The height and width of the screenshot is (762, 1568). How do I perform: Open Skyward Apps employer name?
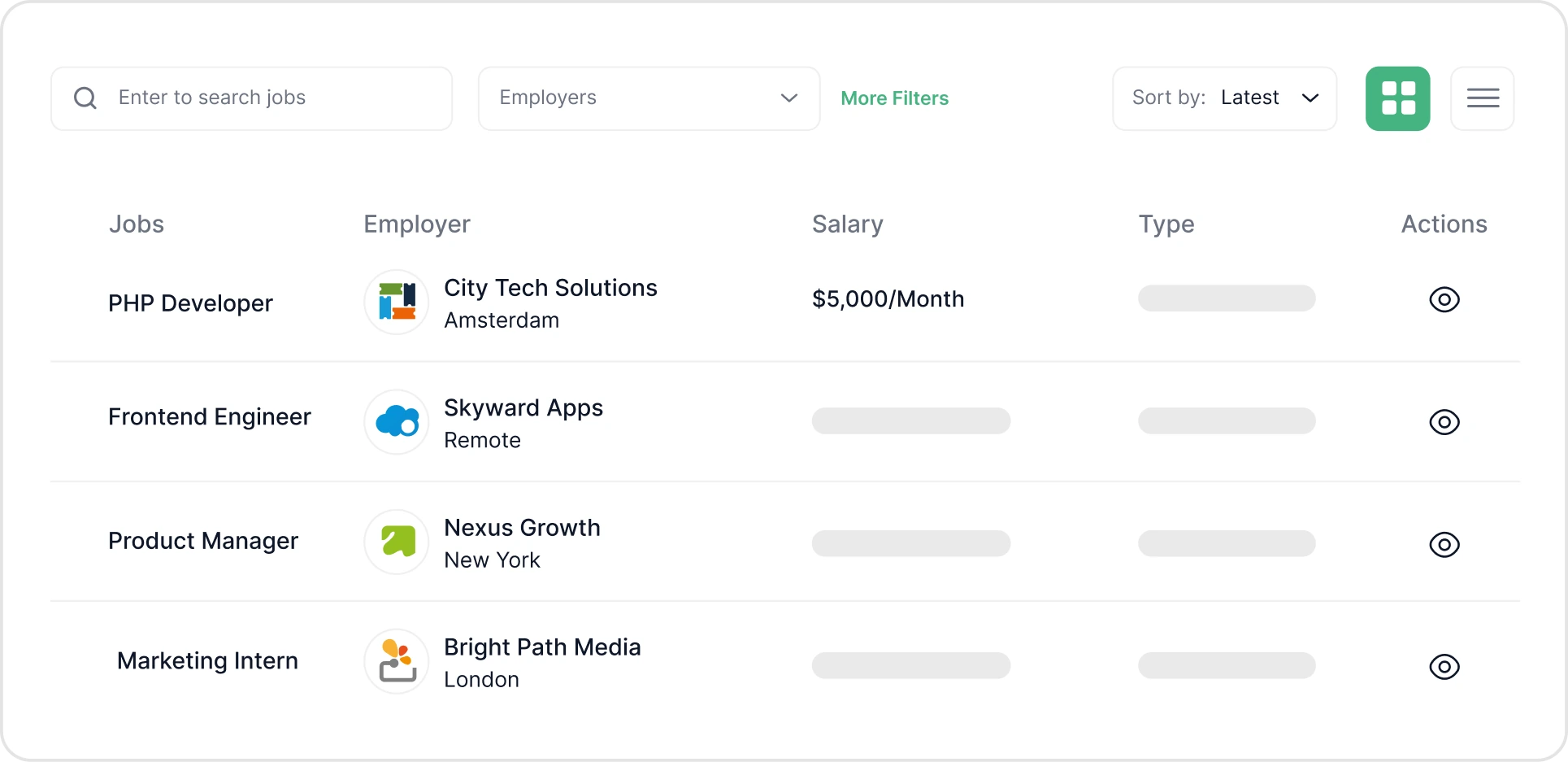pyautogui.click(x=523, y=407)
